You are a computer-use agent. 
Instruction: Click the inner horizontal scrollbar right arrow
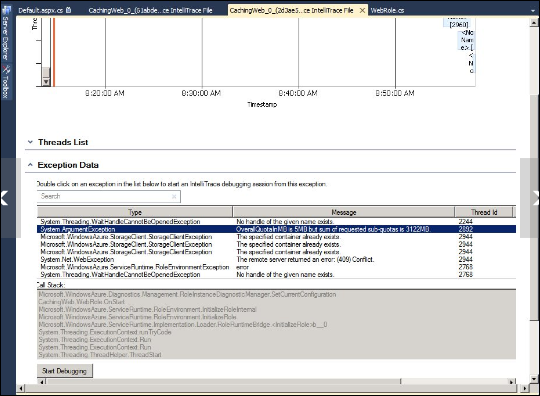(x=512, y=382)
